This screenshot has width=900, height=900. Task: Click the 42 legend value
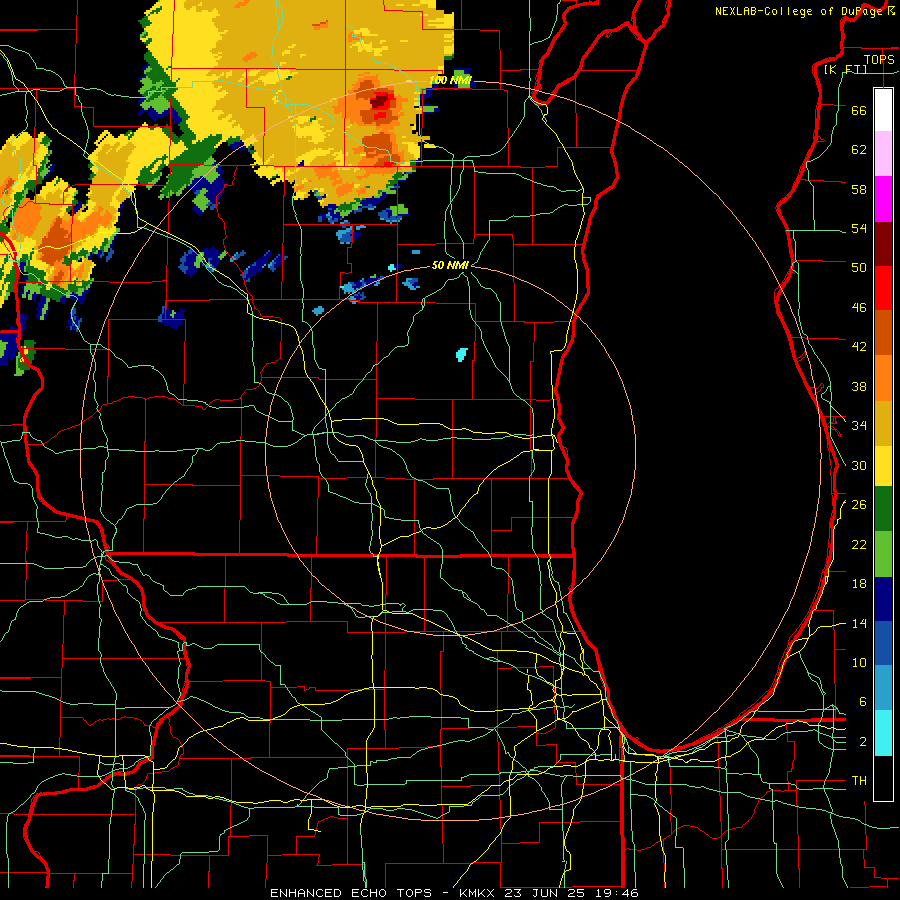pyautogui.click(x=859, y=347)
